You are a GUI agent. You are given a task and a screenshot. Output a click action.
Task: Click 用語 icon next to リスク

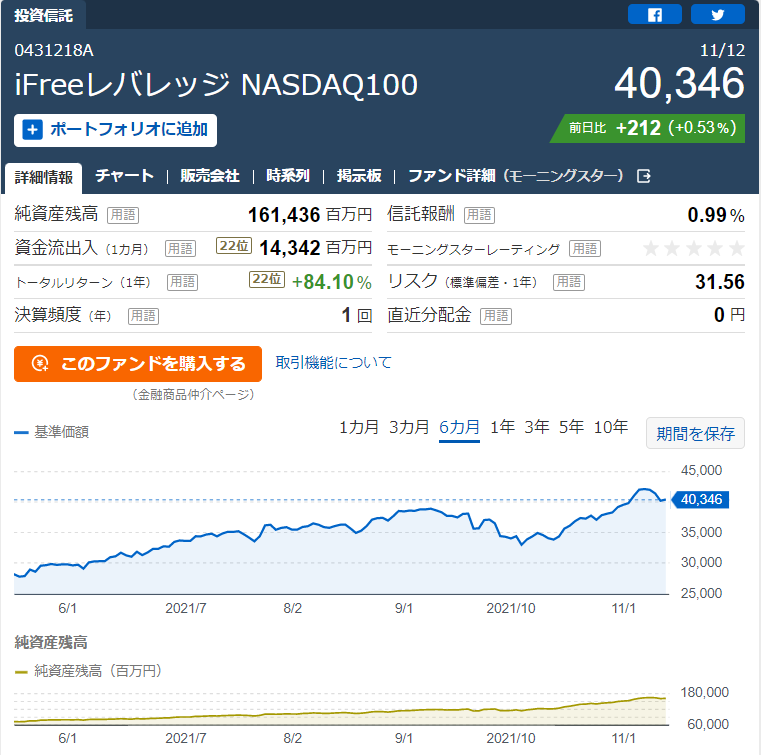click(569, 282)
